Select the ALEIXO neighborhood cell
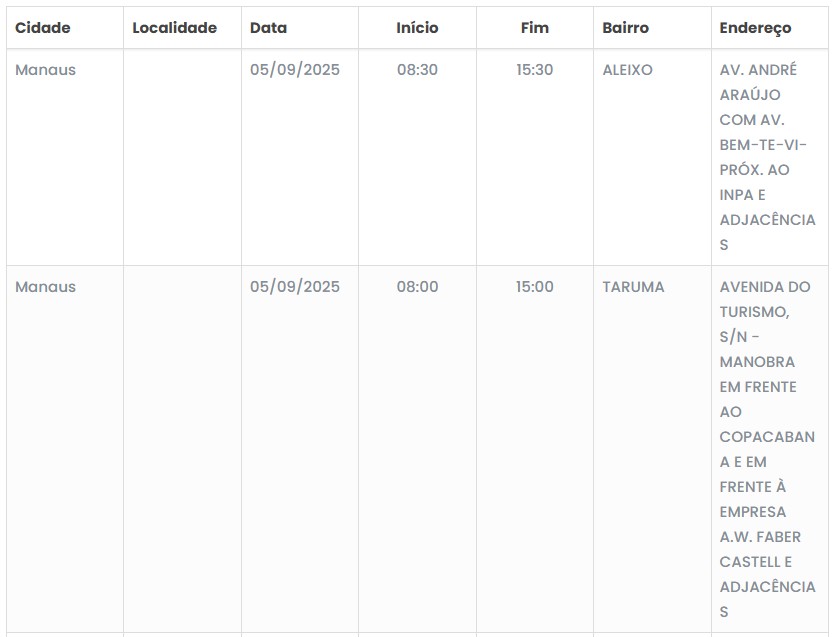 [x=627, y=70]
